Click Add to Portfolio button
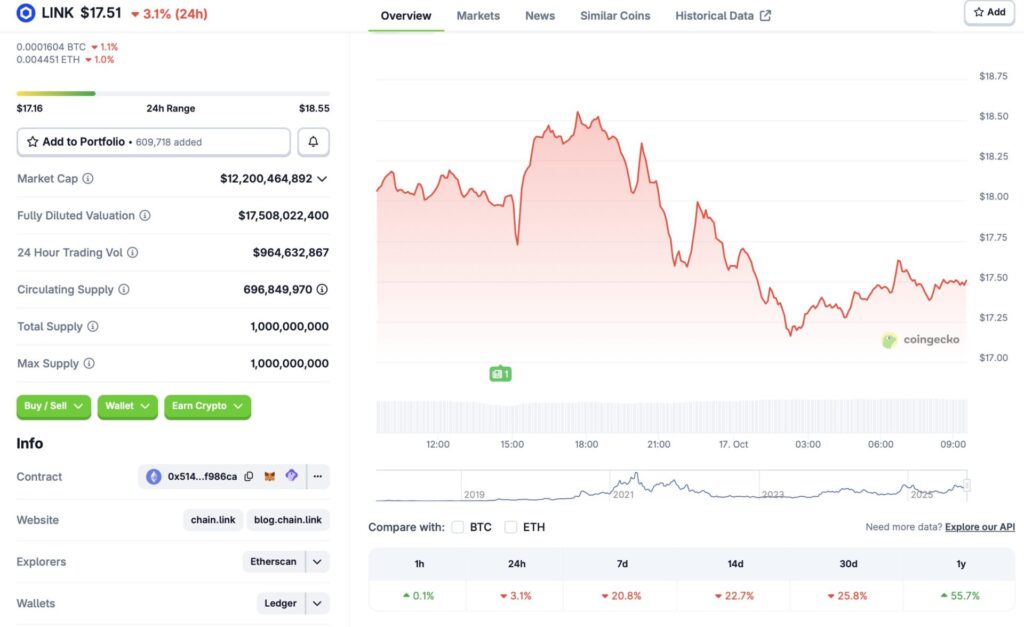 coord(153,142)
